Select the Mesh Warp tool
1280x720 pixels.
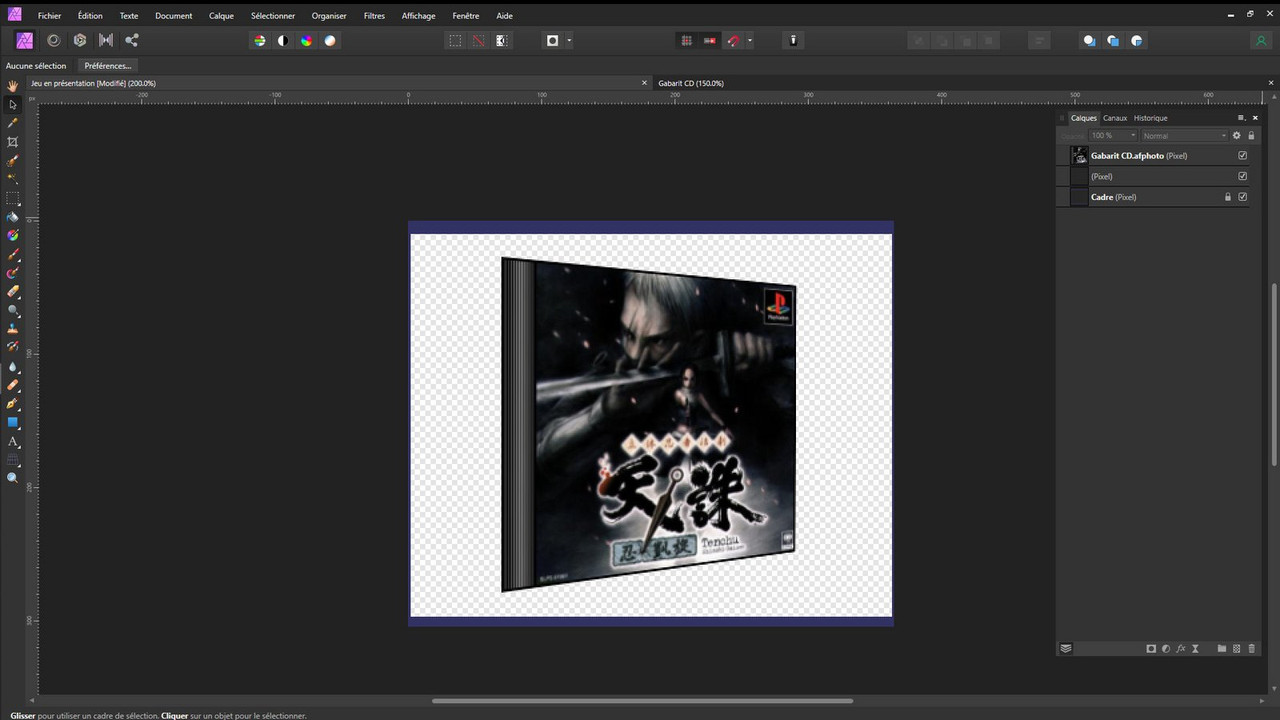pos(13,460)
